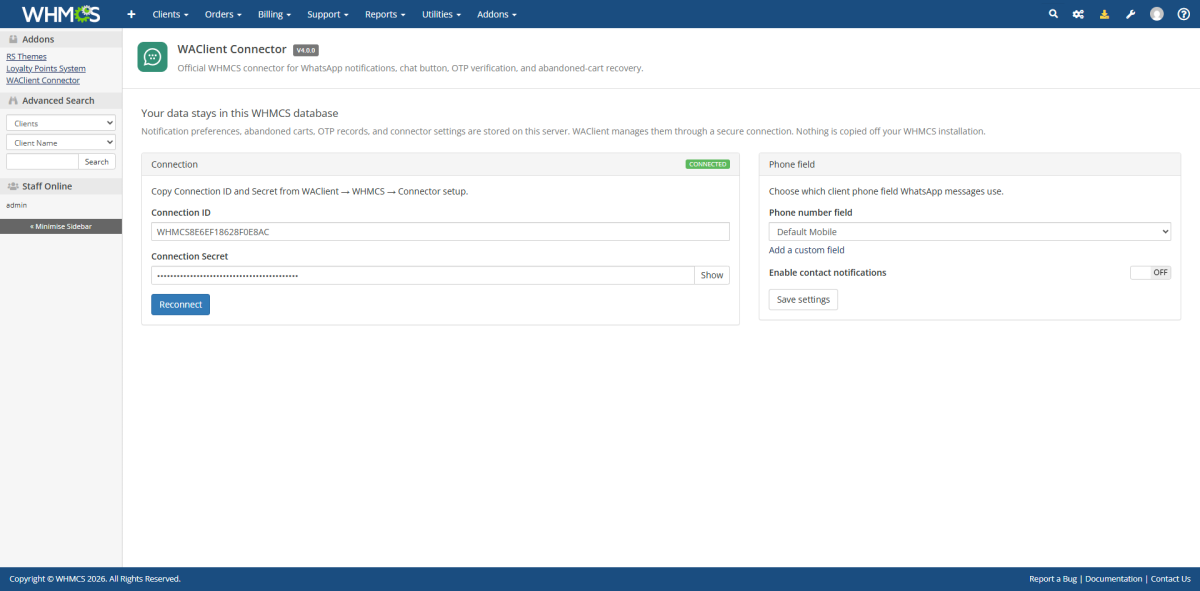Open the Orders menu
The height and width of the screenshot is (591, 1200).
[x=223, y=15]
